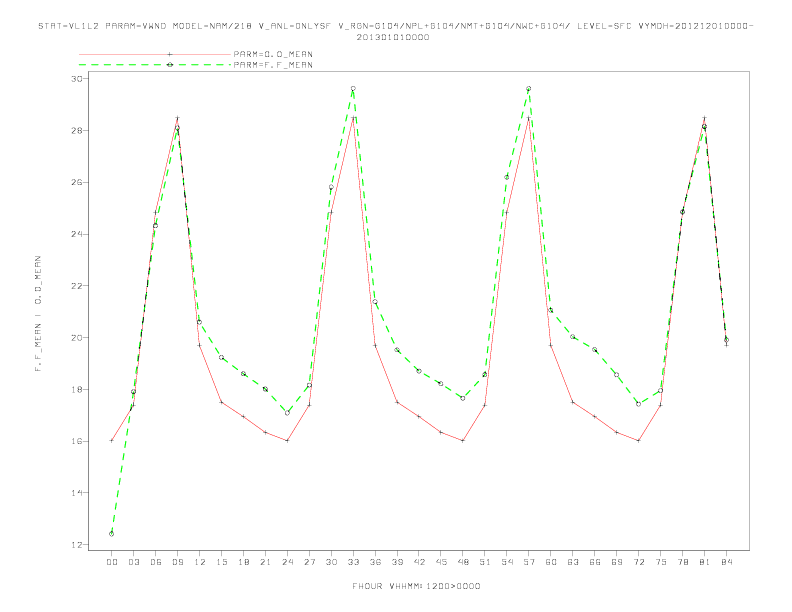Screen dimensions: 792x612
Task: Select the green F.F_MEAN peak at hour 33
Action: (x=353, y=88)
